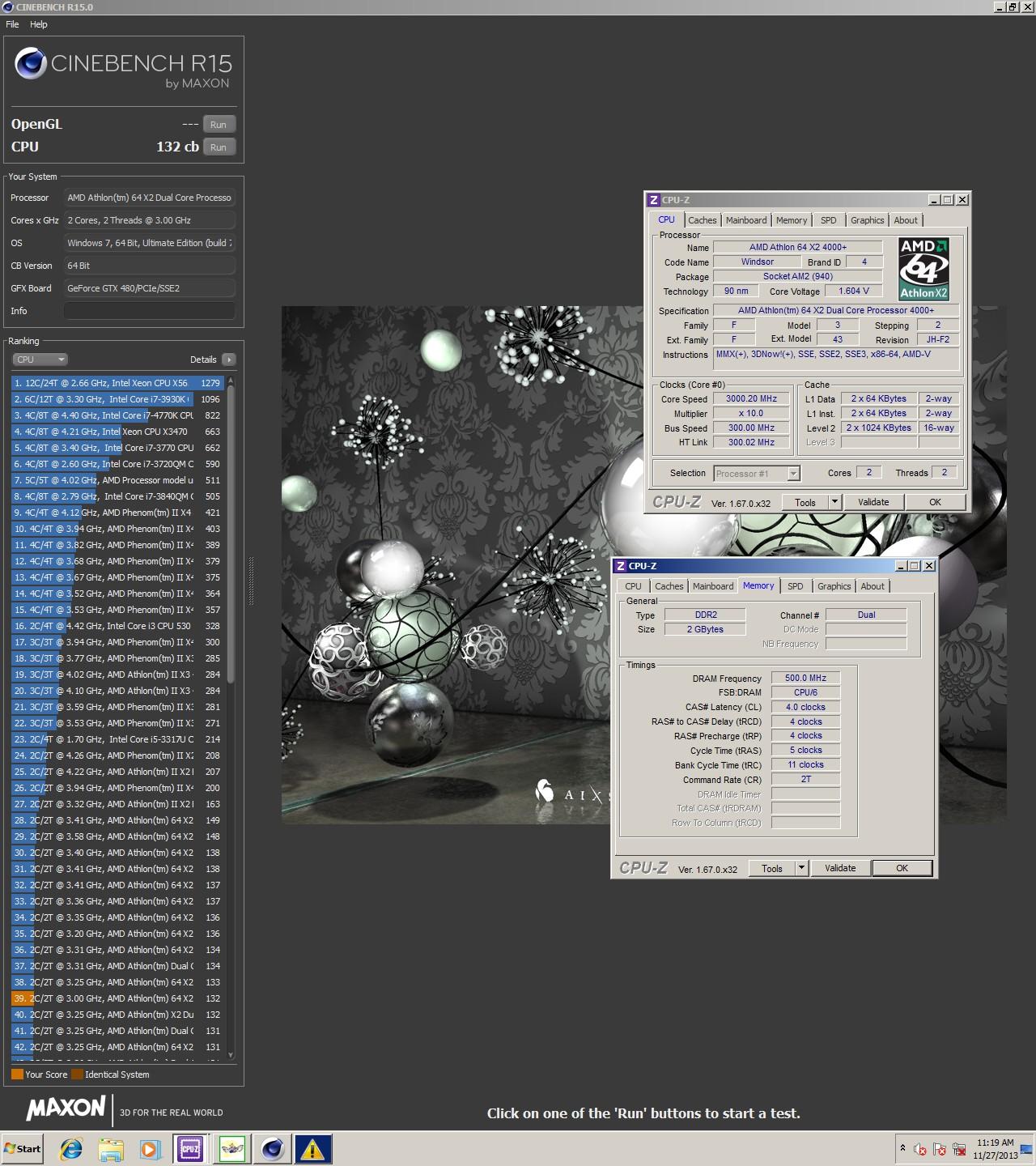This screenshot has width=1036, height=1166.
Task: Select ranking entry 39 your score 132
Action: click(117, 998)
